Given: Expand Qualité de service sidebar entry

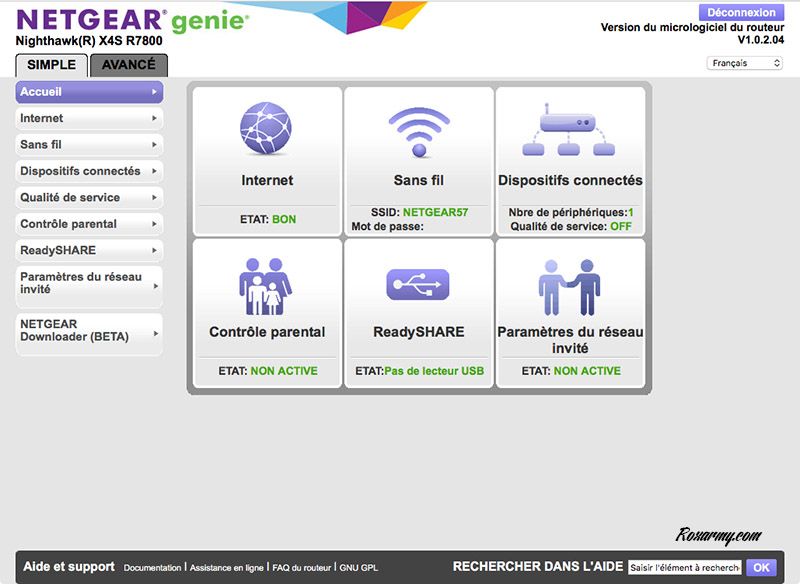Looking at the screenshot, I should tap(88, 198).
